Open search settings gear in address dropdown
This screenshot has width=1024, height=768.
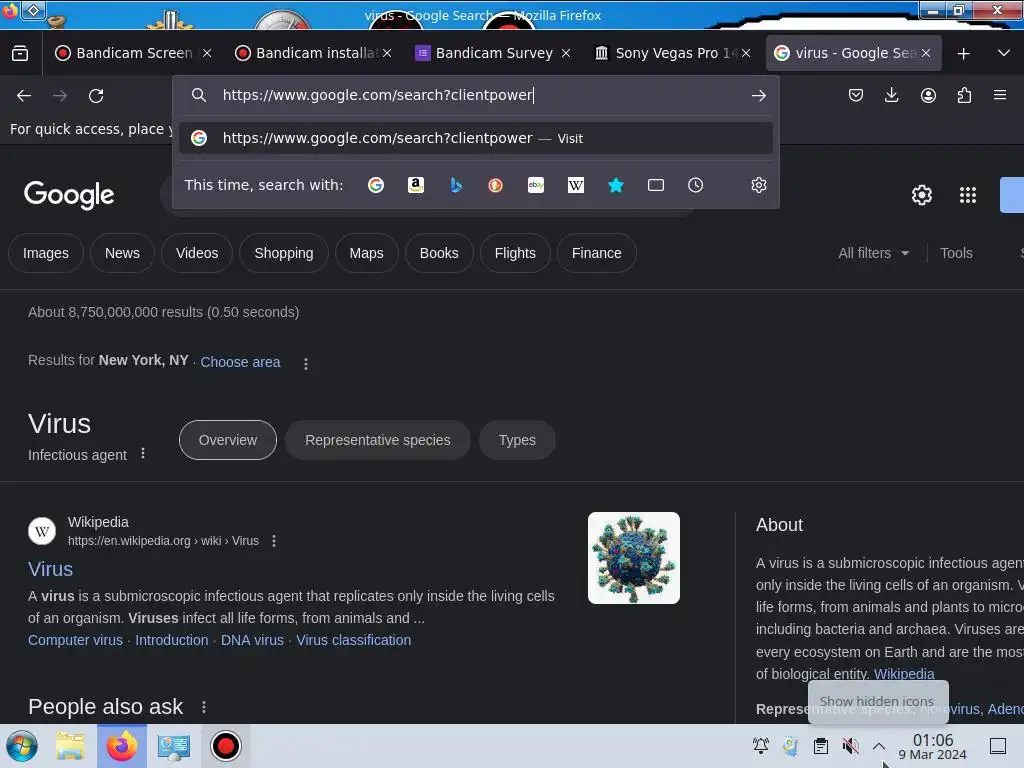click(x=758, y=185)
